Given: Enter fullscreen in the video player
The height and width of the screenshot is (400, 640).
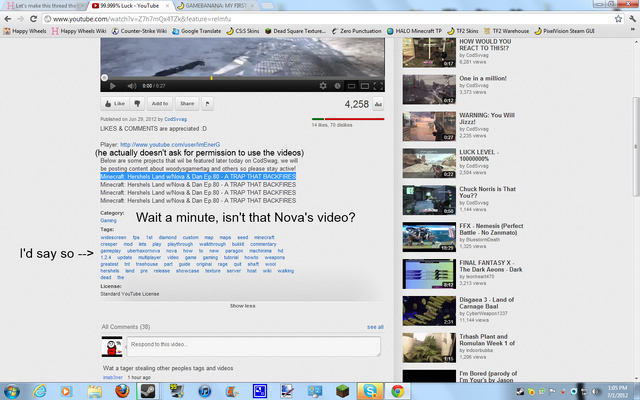Looking at the screenshot, I should click(x=378, y=86).
